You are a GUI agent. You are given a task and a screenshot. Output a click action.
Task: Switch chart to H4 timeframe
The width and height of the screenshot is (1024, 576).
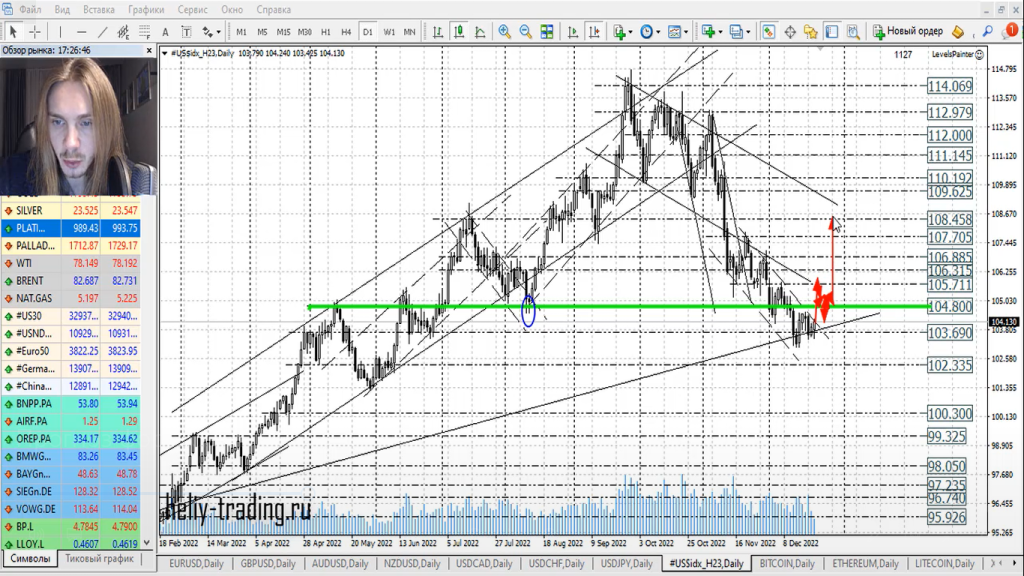point(346,32)
